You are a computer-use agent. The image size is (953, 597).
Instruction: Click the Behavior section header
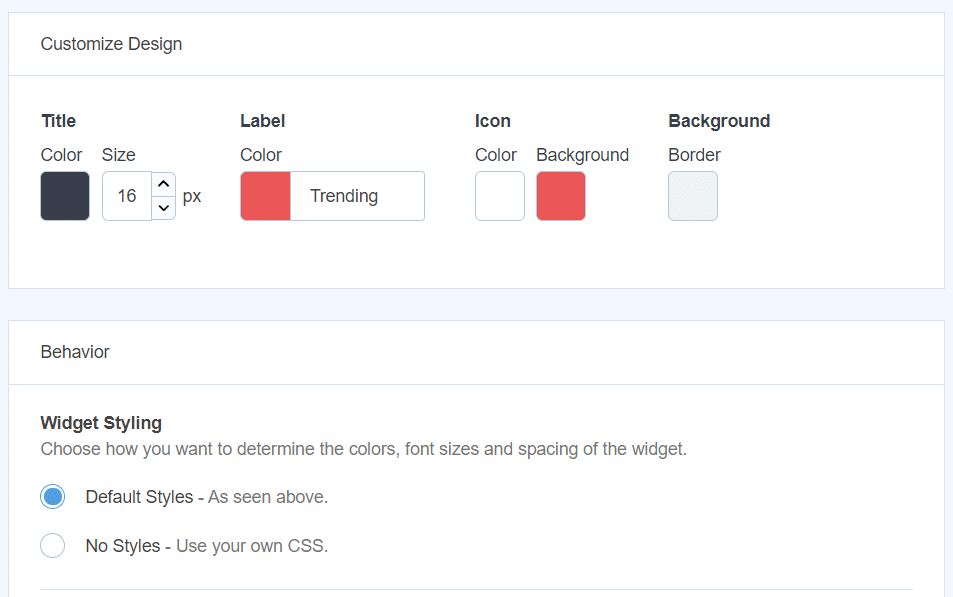point(75,352)
